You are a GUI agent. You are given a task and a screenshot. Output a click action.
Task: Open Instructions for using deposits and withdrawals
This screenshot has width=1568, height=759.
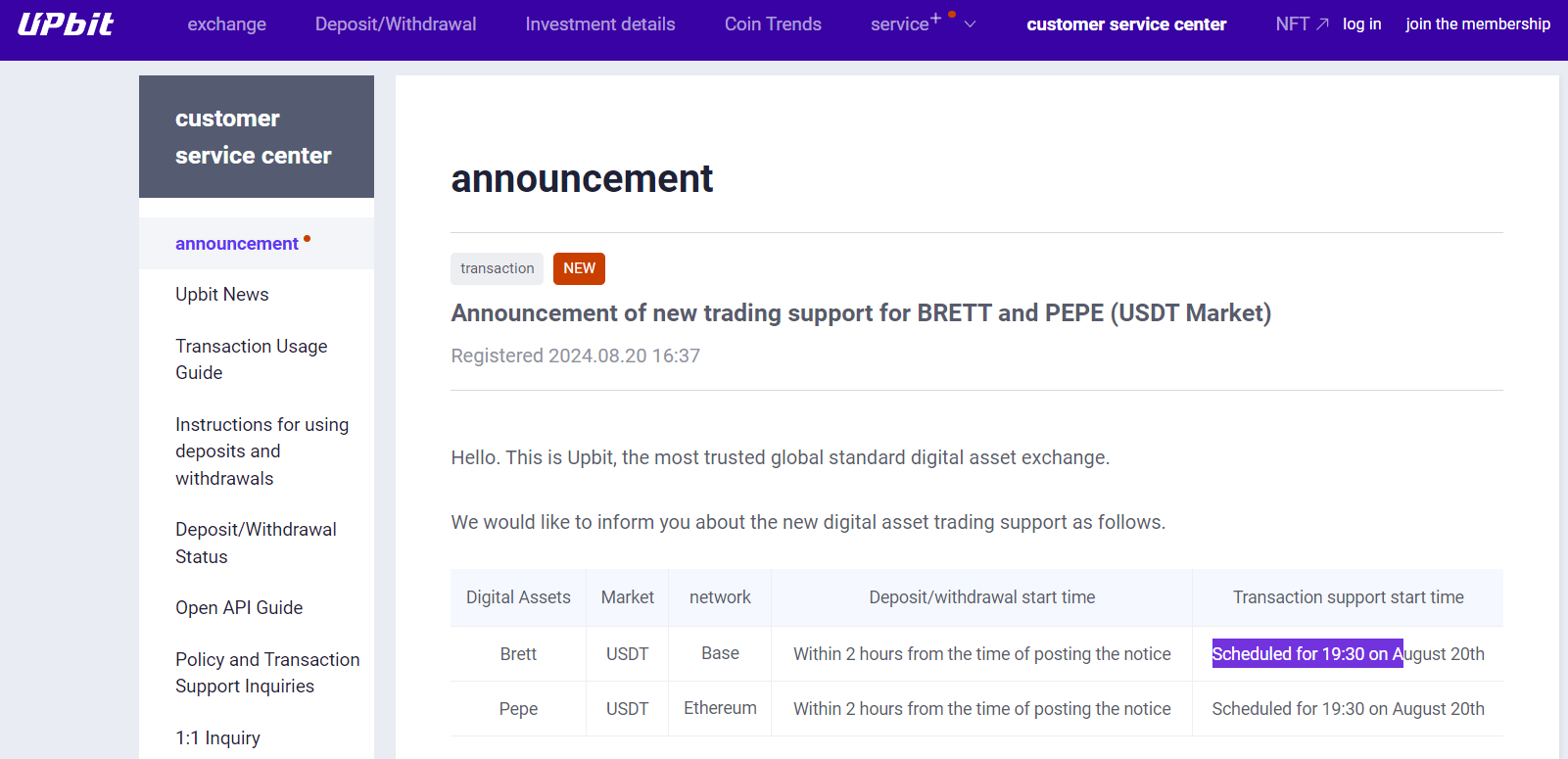[262, 451]
